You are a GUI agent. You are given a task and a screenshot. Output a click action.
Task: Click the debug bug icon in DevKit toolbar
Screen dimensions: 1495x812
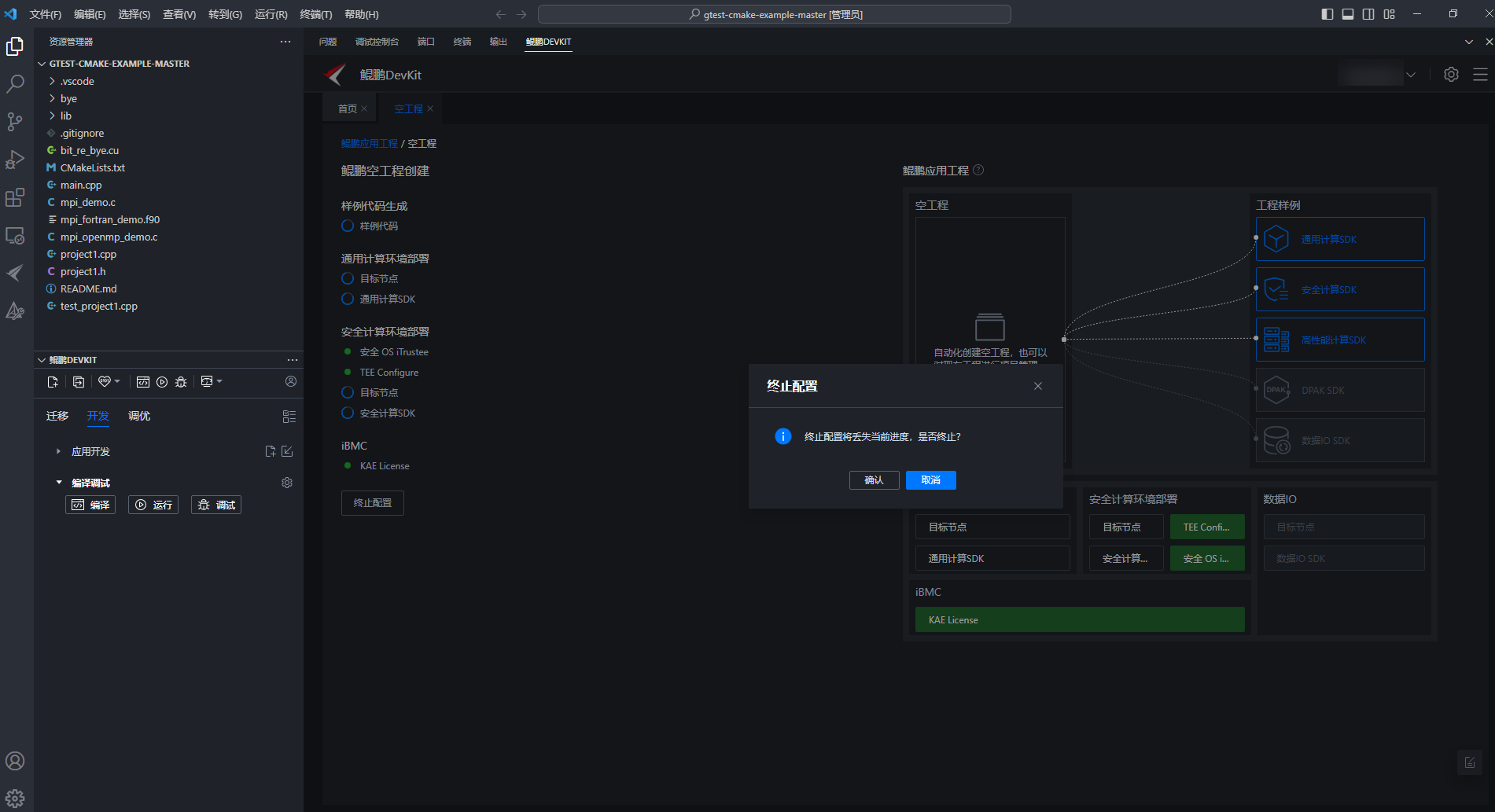[181, 381]
